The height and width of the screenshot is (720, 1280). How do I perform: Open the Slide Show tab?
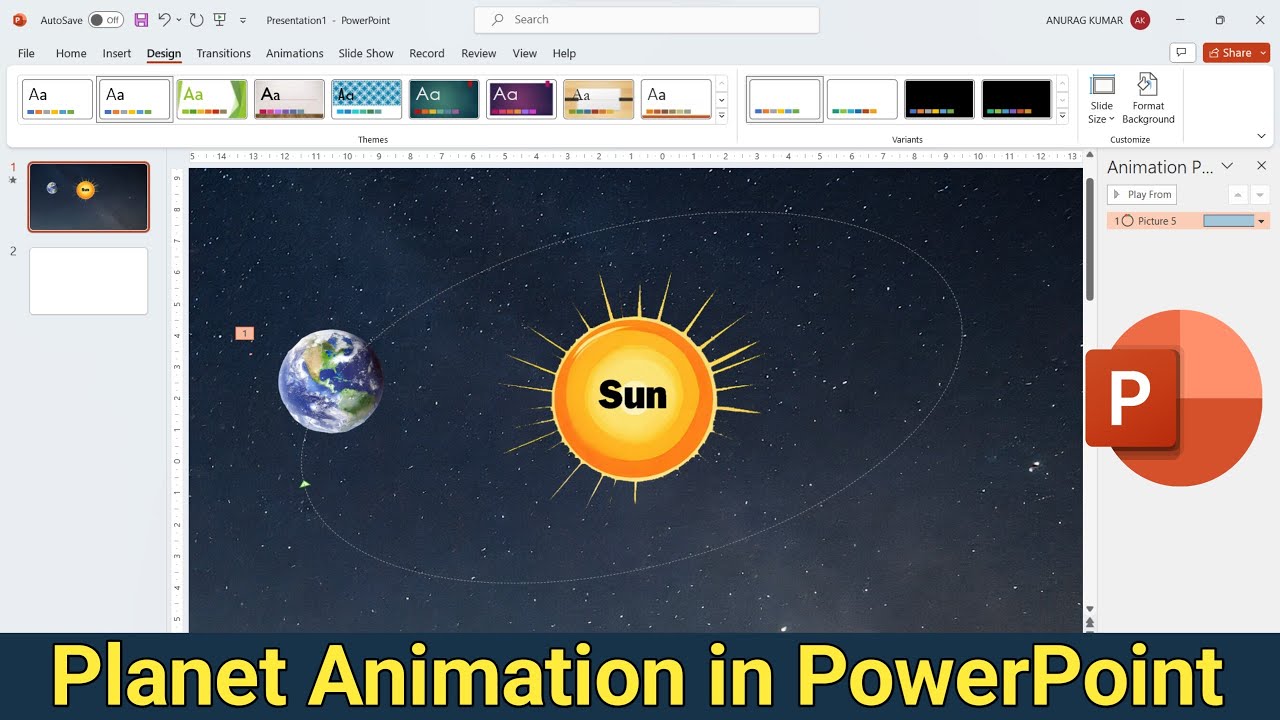(366, 53)
